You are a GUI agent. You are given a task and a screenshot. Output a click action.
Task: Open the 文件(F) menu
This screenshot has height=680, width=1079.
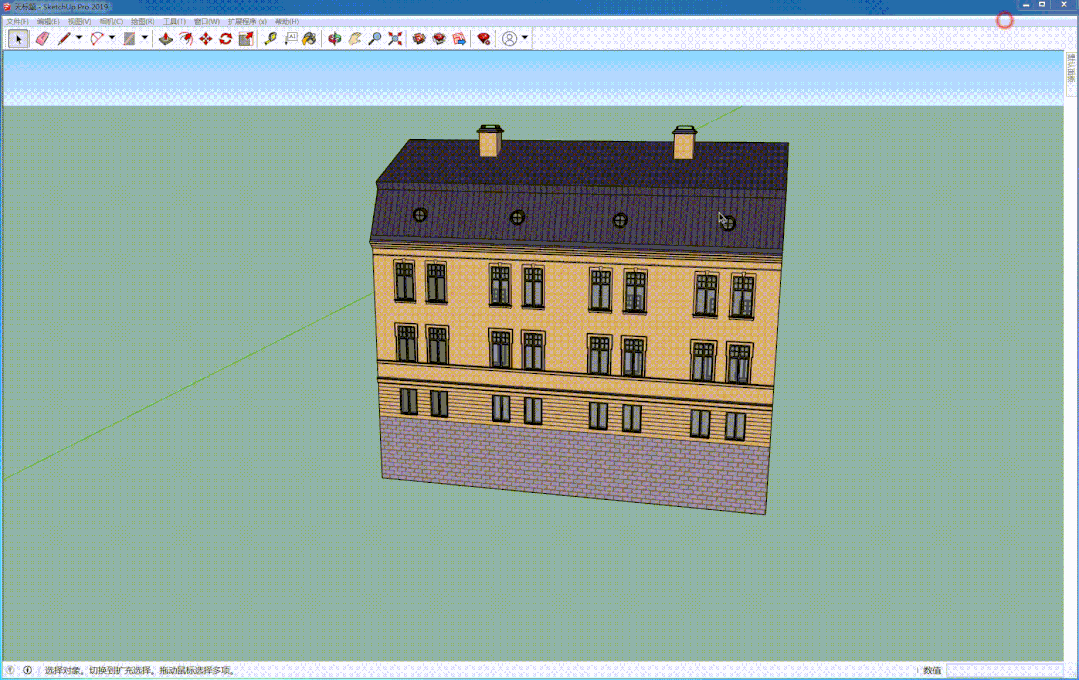coord(17,22)
